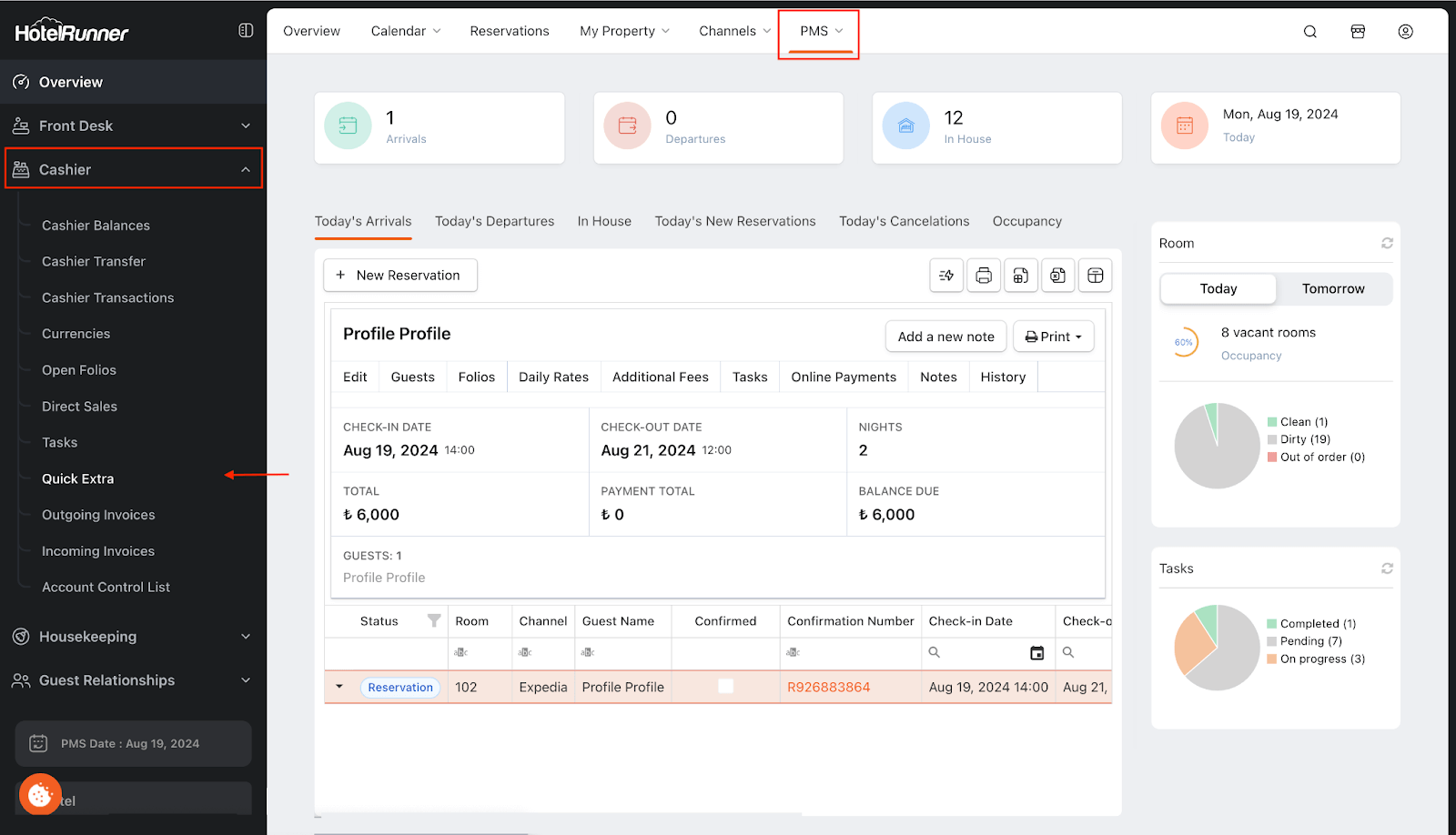
Task: Click the New Reservation button
Action: click(400, 276)
